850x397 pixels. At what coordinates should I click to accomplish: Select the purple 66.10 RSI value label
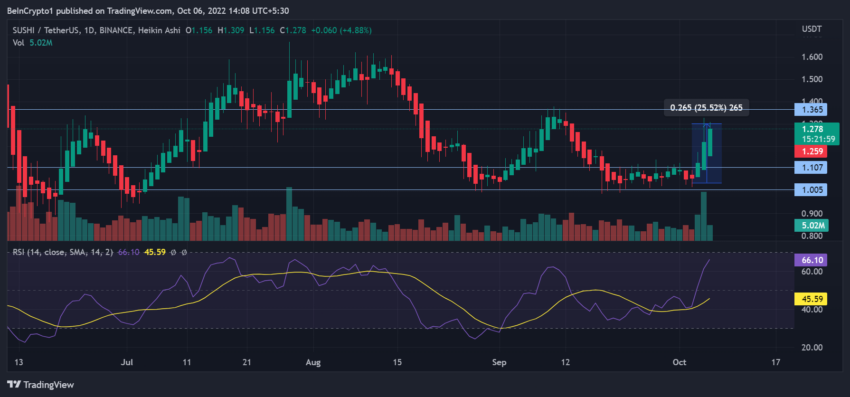click(811, 260)
